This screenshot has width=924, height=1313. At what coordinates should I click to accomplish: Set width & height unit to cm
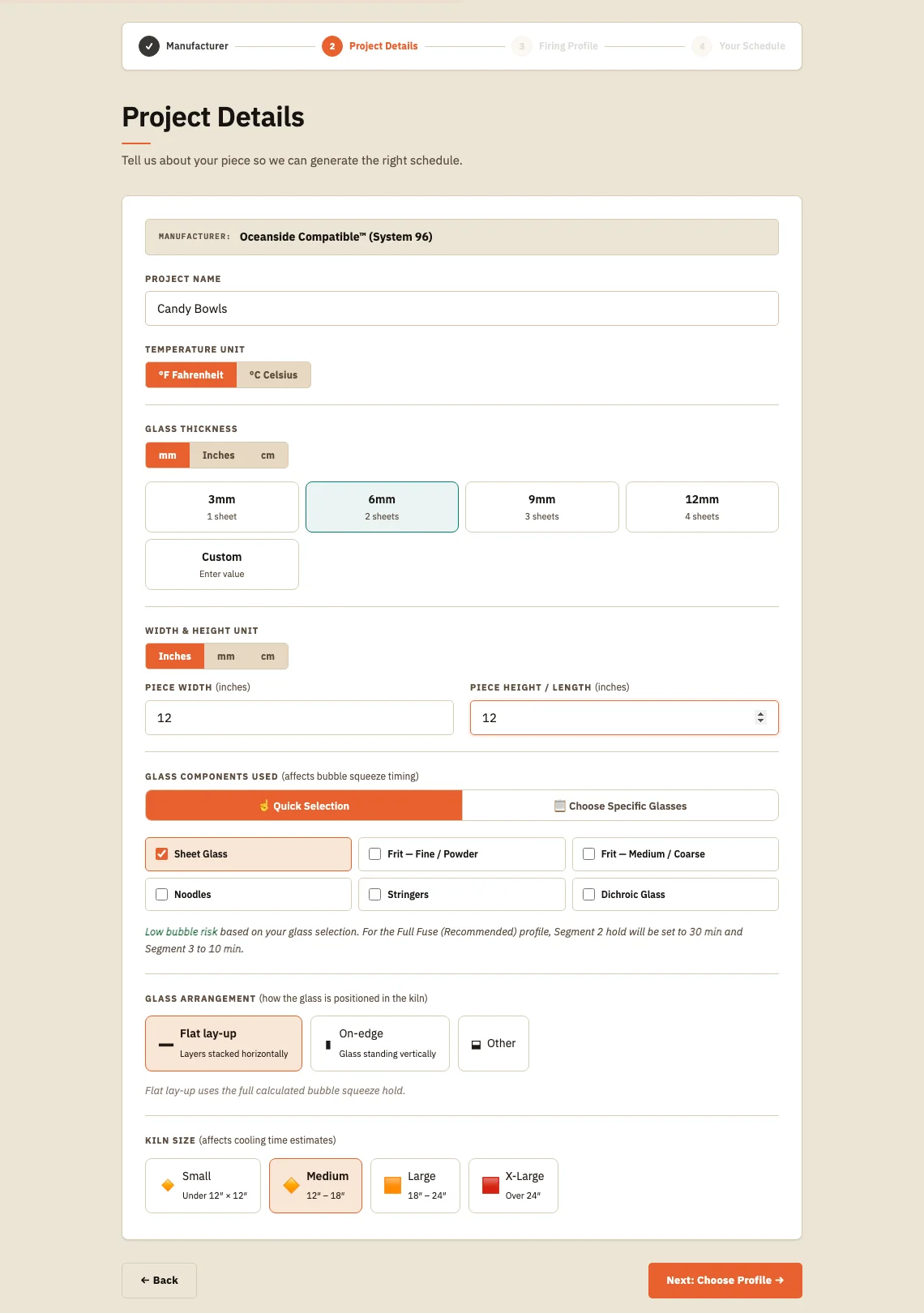(267, 656)
